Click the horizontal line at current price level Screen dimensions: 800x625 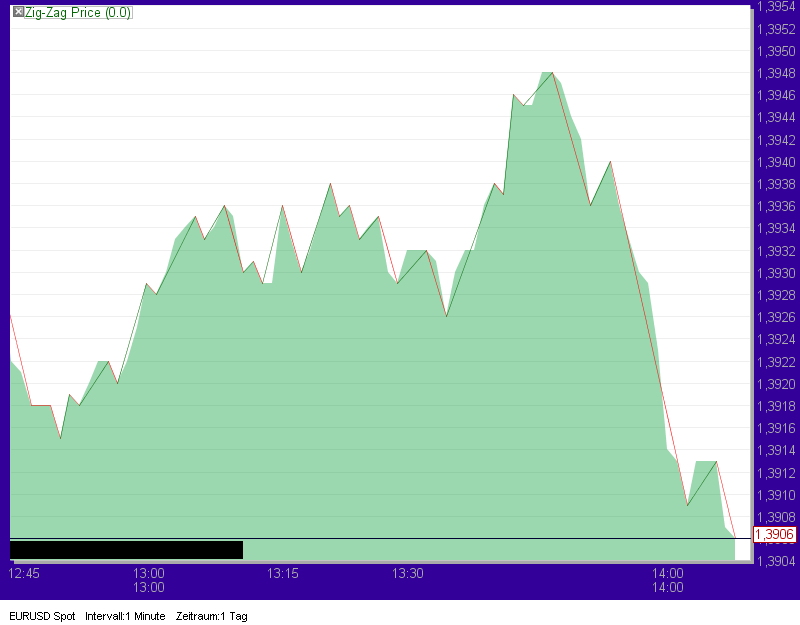400,536
